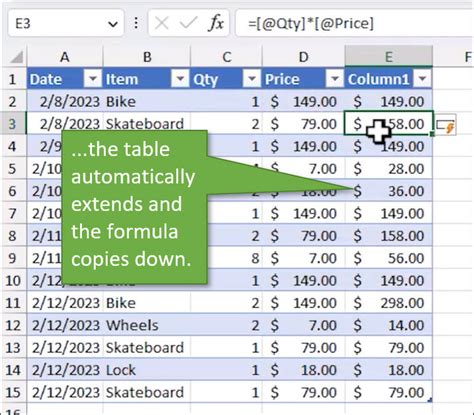
Task: Select row 3 header
Action: (x=13, y=124)
